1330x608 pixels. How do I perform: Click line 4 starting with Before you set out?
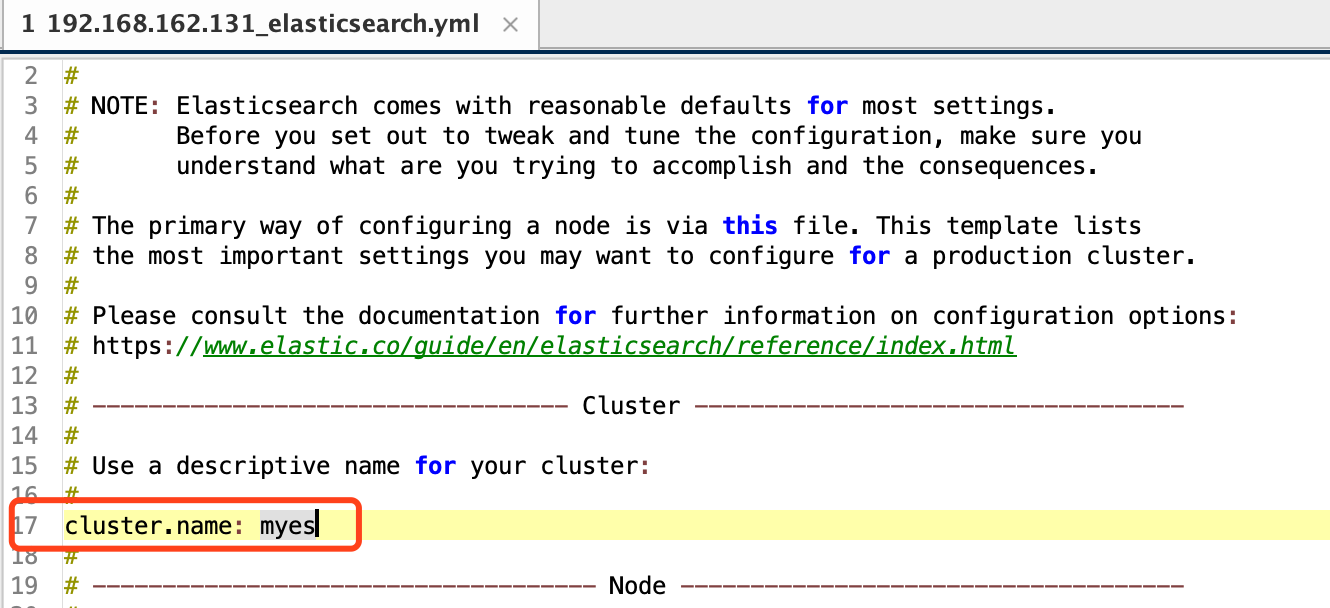point(659,136)
